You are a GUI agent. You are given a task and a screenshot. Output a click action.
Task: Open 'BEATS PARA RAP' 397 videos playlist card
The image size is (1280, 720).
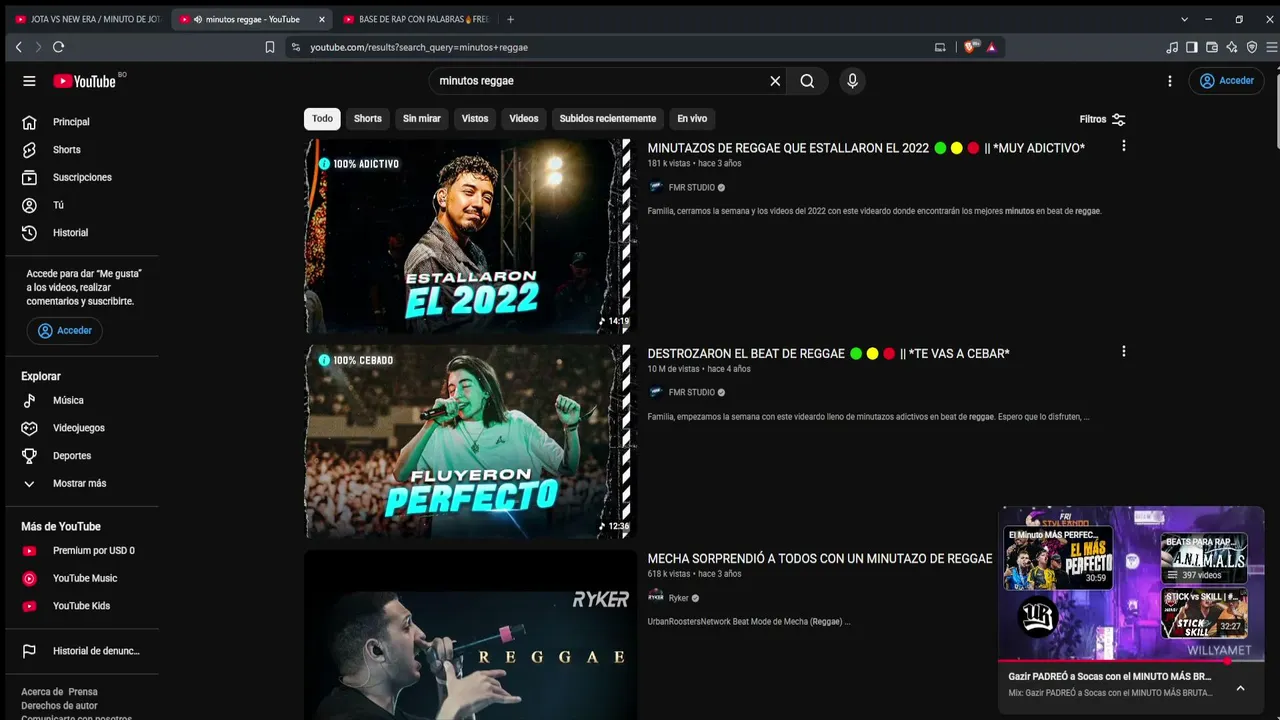1204,558
